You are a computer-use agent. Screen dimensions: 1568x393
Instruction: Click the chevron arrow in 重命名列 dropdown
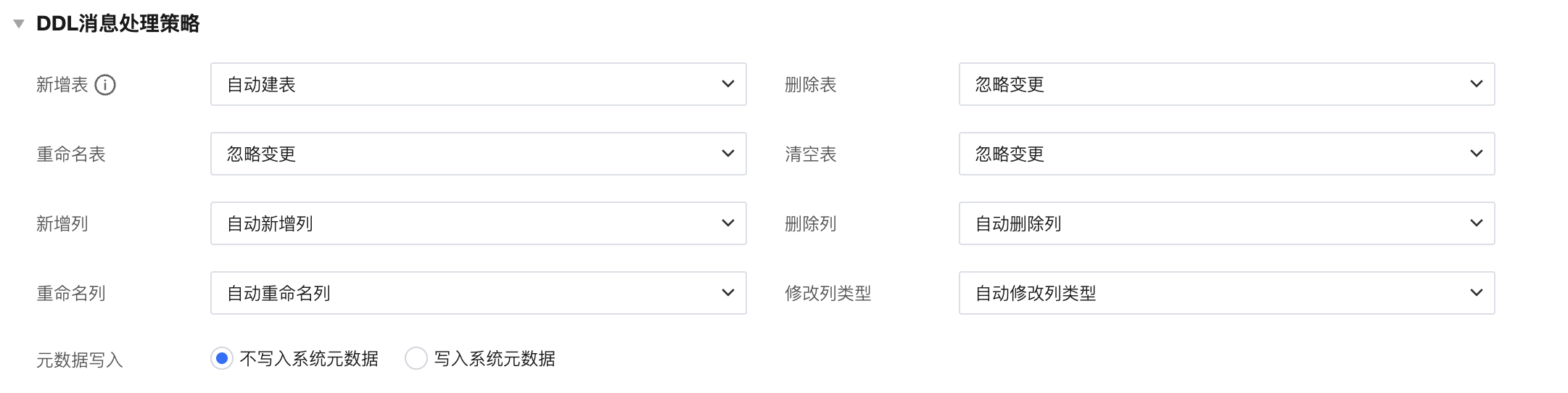[x=728, y=293]
